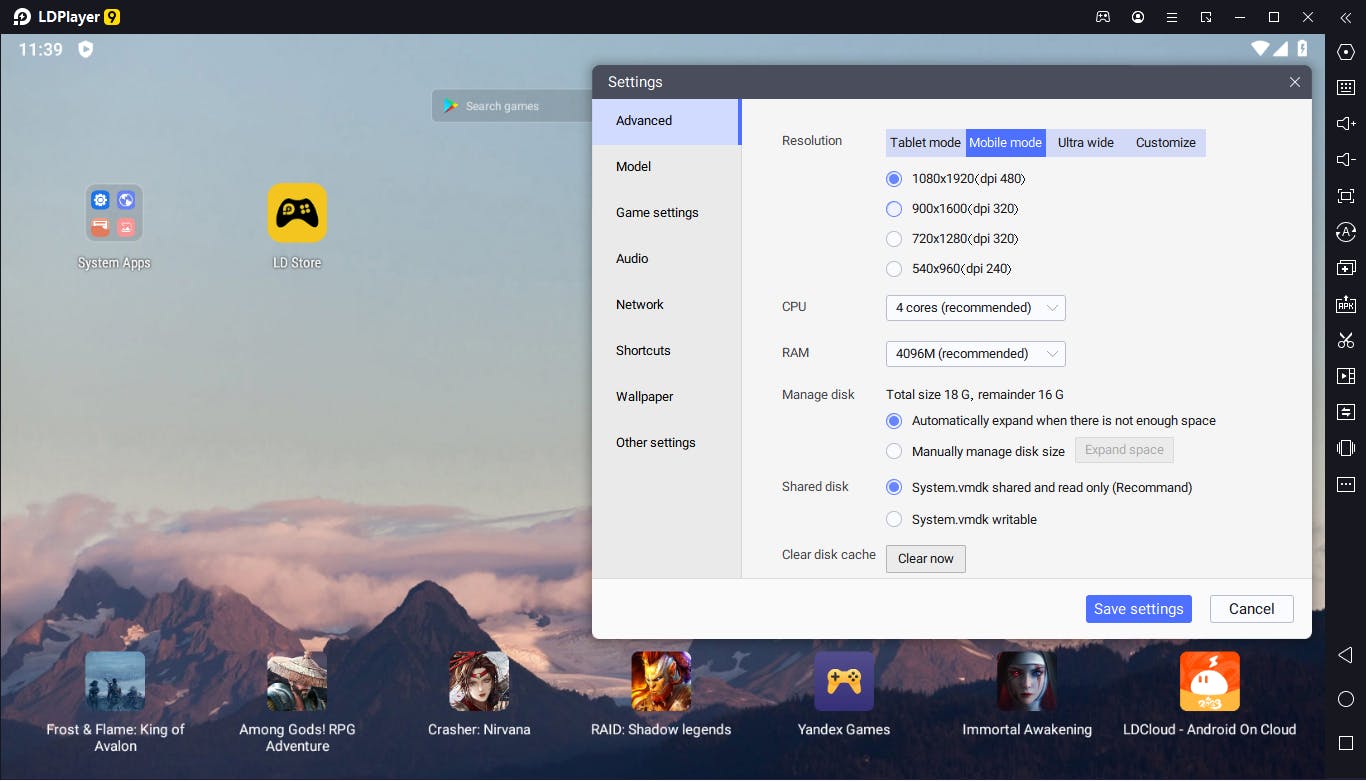The width and height of the screenshot is (1366, 781).
Task: Close the Settings dialog with X
Action: [x=1295, y=82]
